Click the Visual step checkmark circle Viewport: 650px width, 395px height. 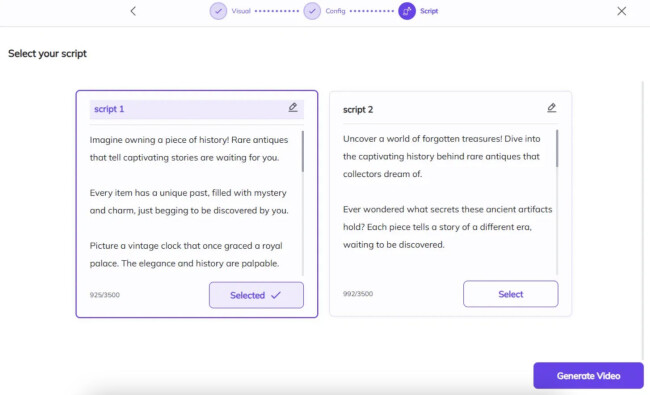(218, 11)
